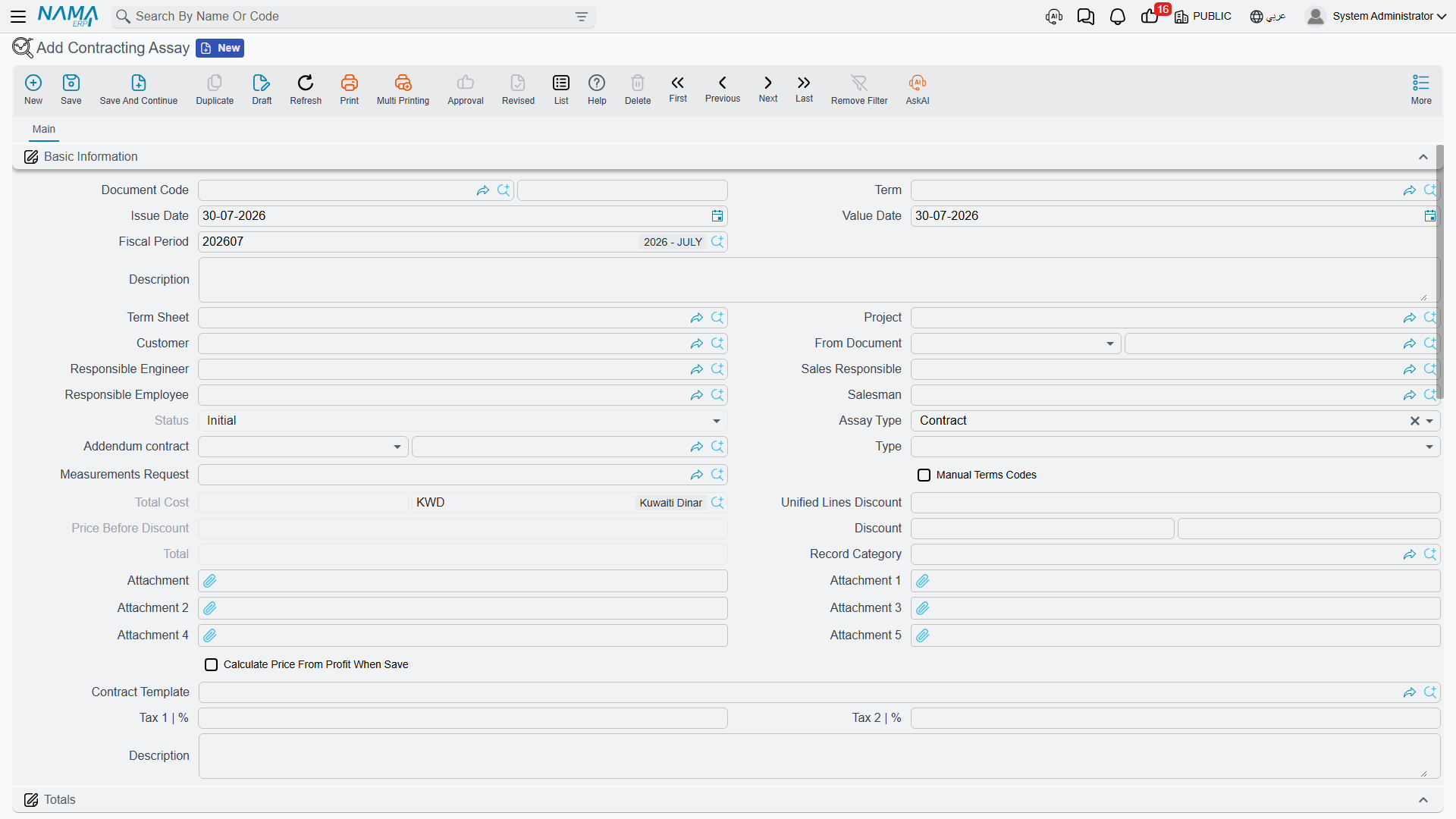This screenshot has width=1456, height=819.
Task: Go to Previous record
Action: [723, 83]
